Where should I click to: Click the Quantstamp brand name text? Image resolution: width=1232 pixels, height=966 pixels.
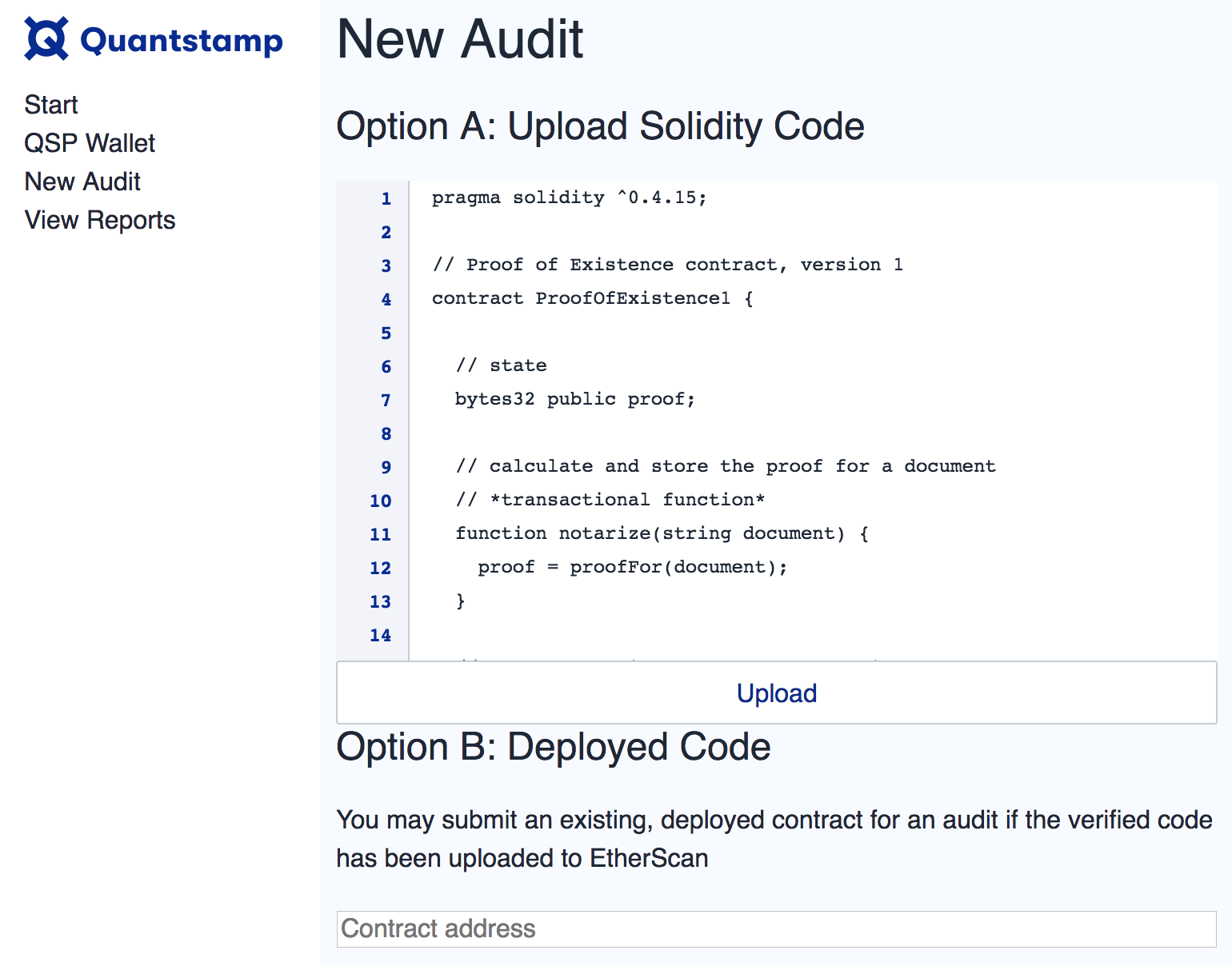tap(182, 40)
